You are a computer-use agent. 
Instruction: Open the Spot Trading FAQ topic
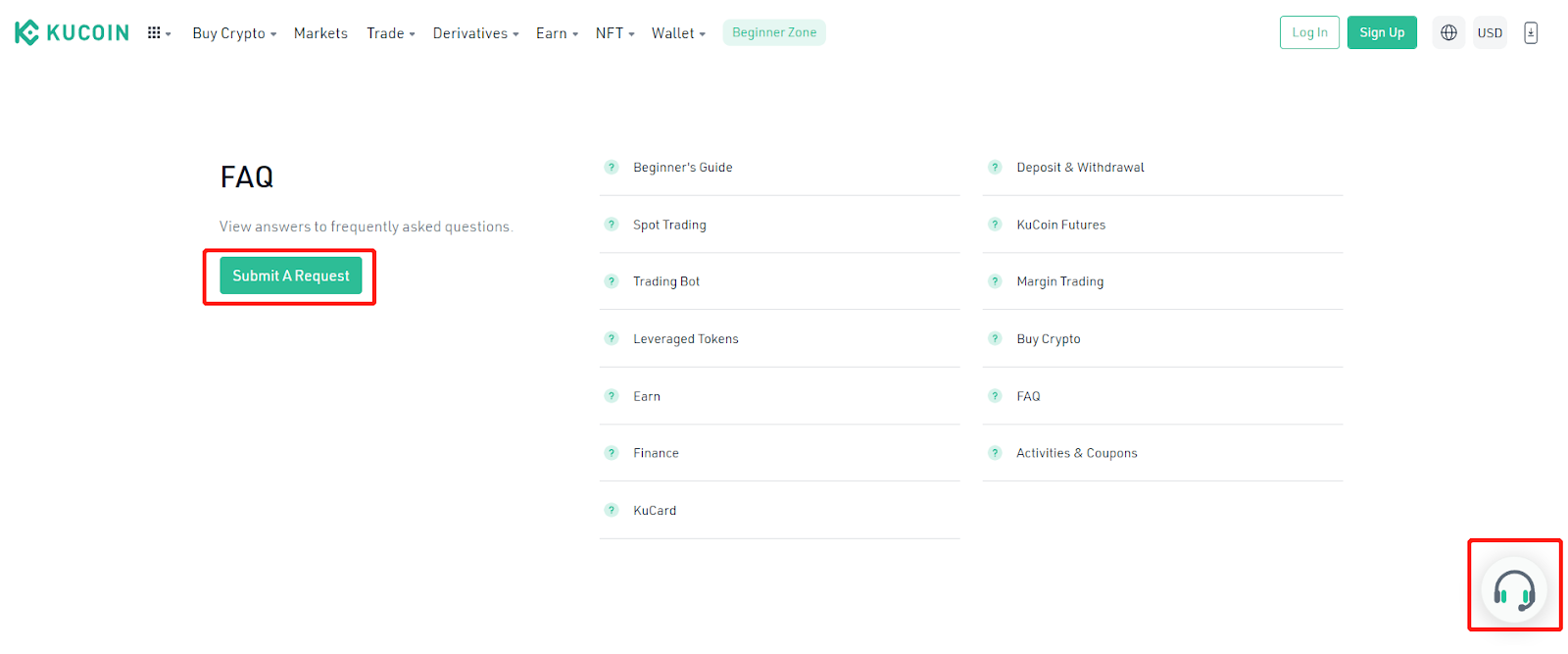[669, 225]
